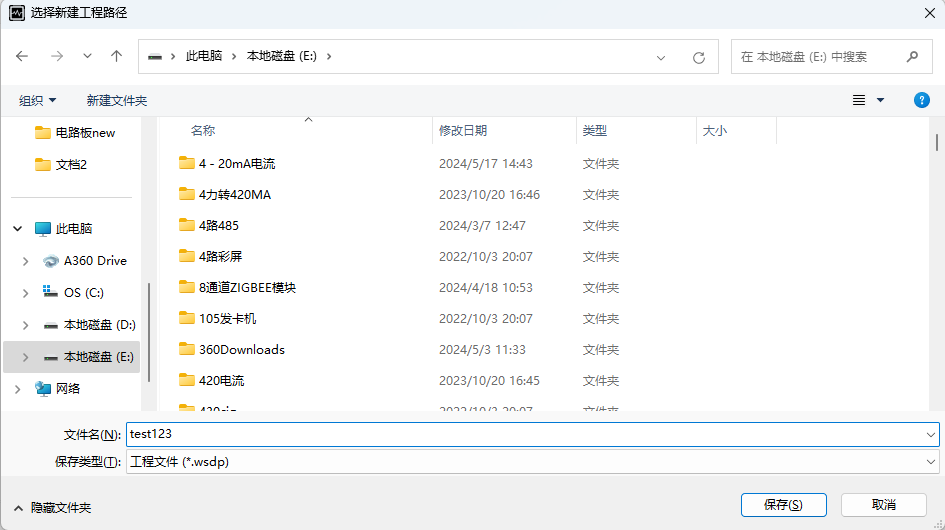Click the navigation pane scrollbar

pyautogui.click(x=148, y=332)
